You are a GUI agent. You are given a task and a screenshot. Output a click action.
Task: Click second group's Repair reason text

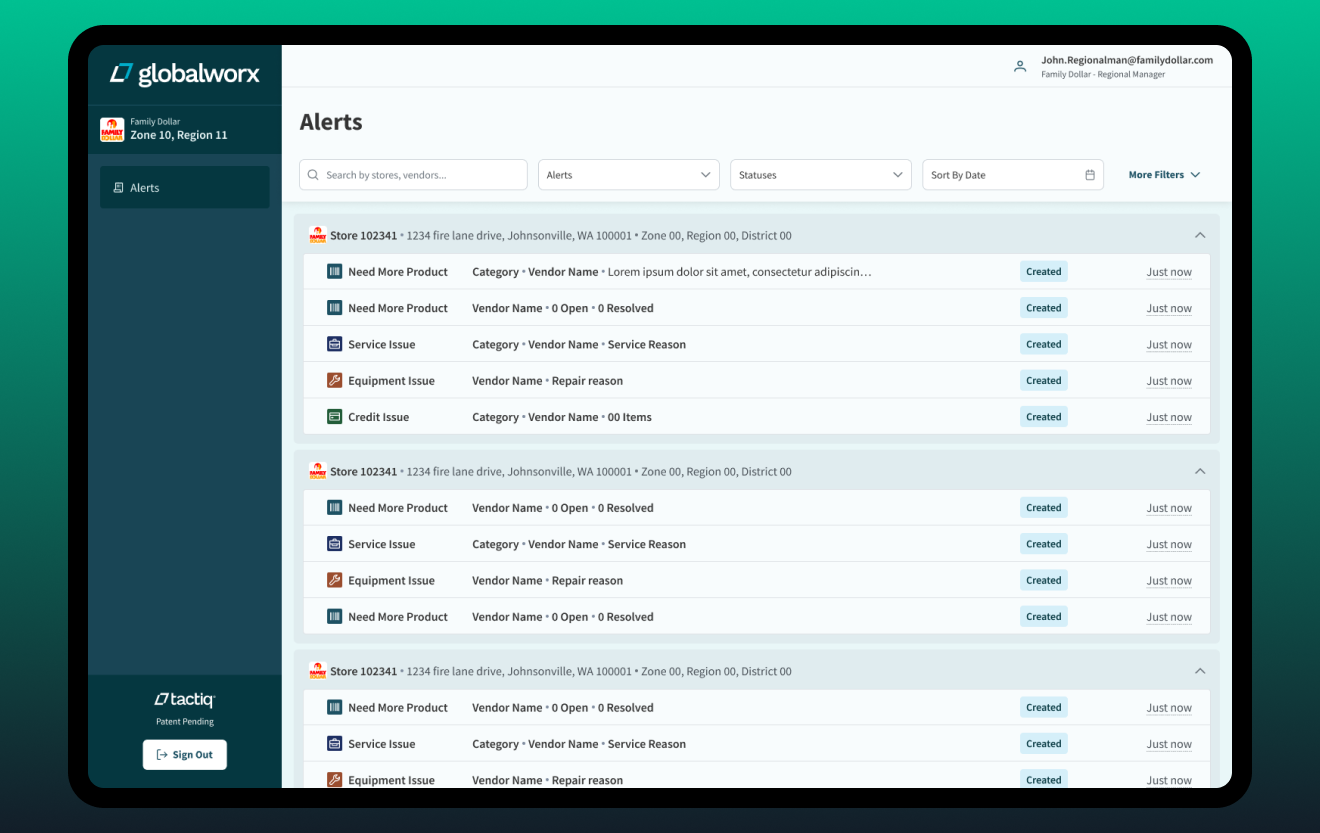pyautogui.click(x=587, y=580)
